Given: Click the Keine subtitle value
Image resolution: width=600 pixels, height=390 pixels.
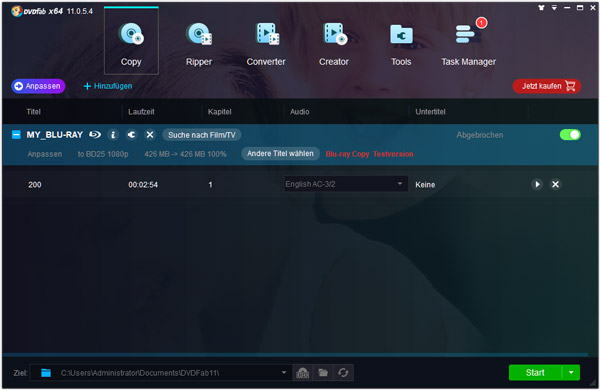Looking at the screenshot, I should [x=425, y=185].
